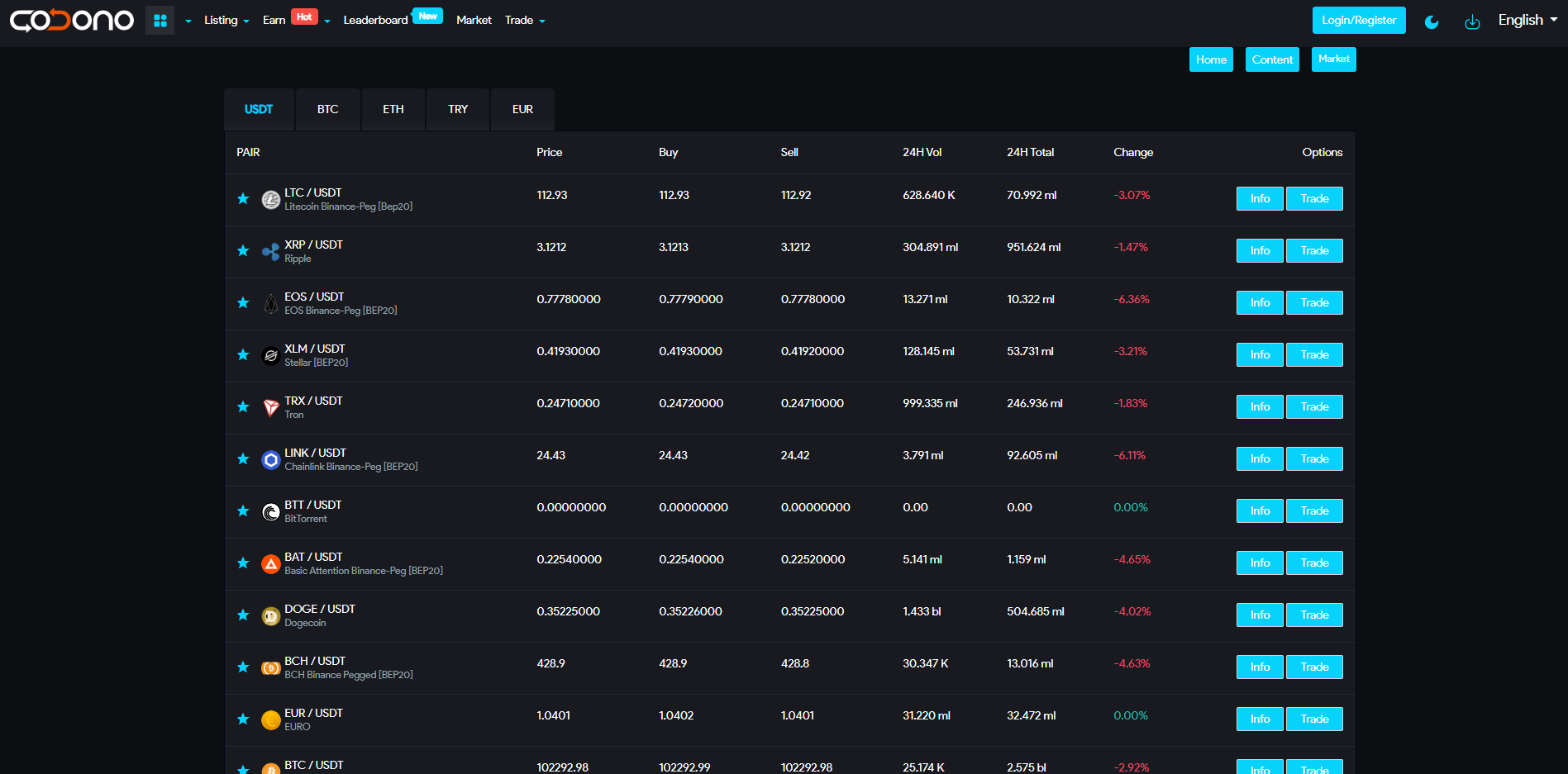Toggle favorite star for XLM / USDT
The image size is (1568, 774).
[x=243, y=354]
